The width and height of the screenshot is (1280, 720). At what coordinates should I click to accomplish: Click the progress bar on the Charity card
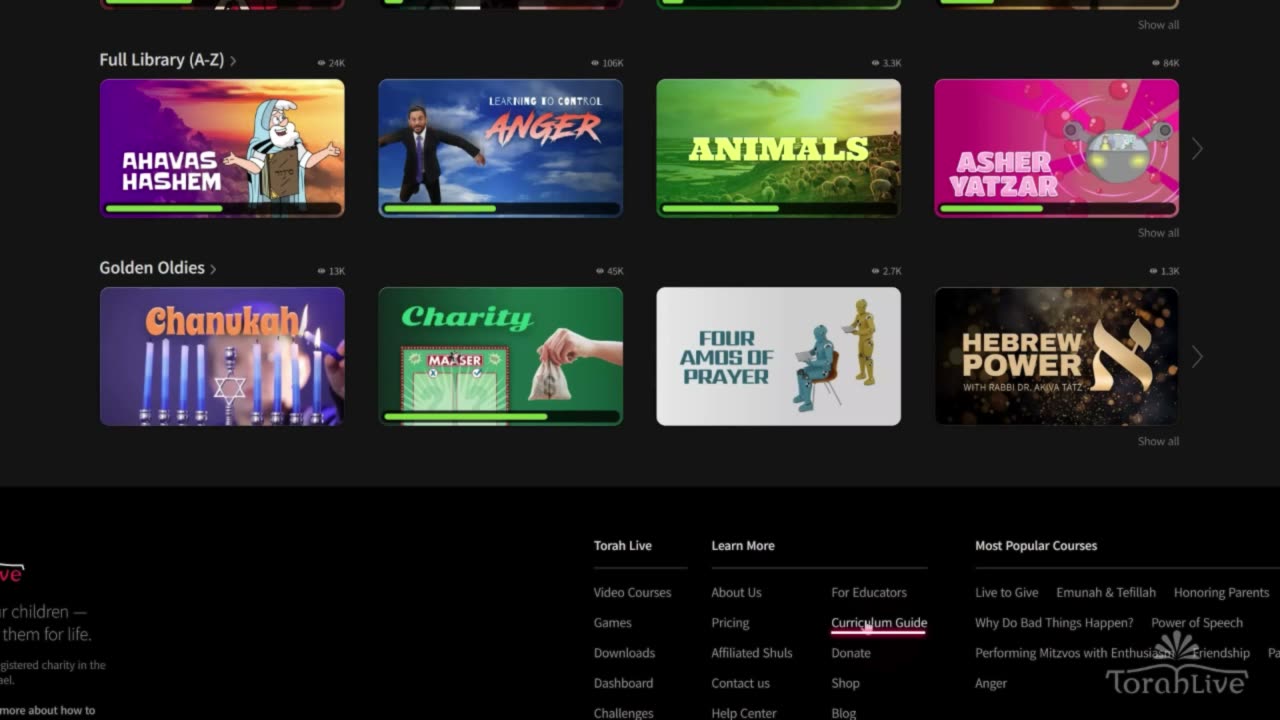pyautogui.click(x=500, y=416)
